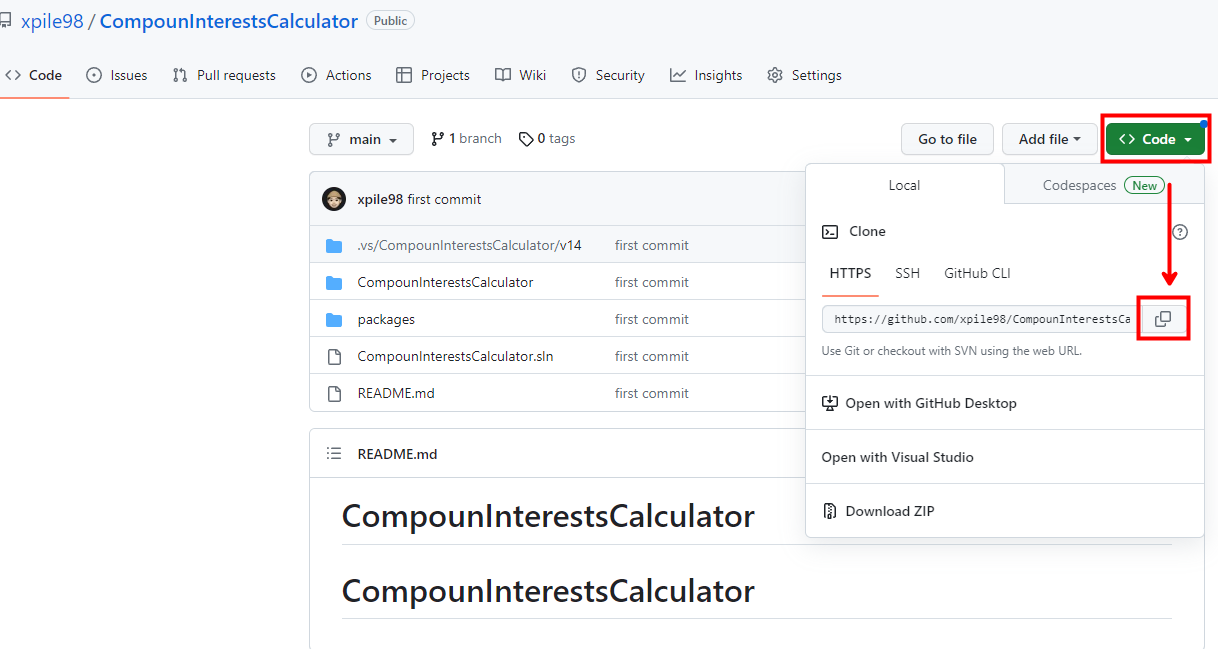Open the CompounInterestsCalculator repository title link
This screenshot has height=649, width=1218.
point(229,21)
